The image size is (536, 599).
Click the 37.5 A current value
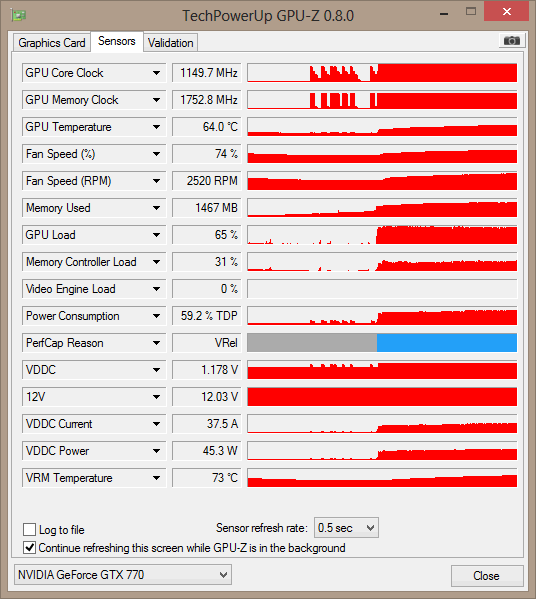(x=207, y=424)
